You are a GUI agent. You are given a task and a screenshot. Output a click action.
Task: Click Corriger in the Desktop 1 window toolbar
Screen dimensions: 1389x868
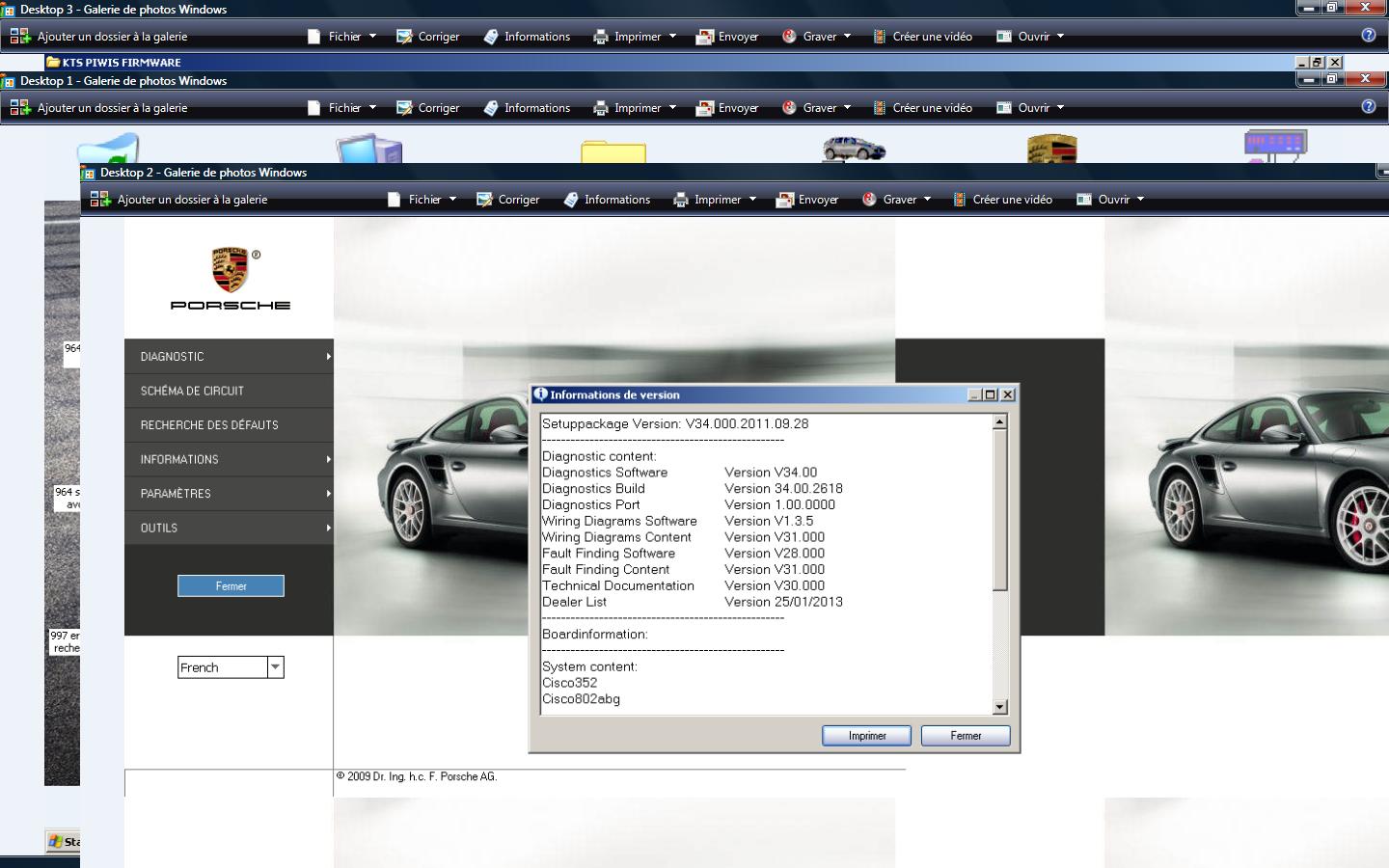(428, 108)
